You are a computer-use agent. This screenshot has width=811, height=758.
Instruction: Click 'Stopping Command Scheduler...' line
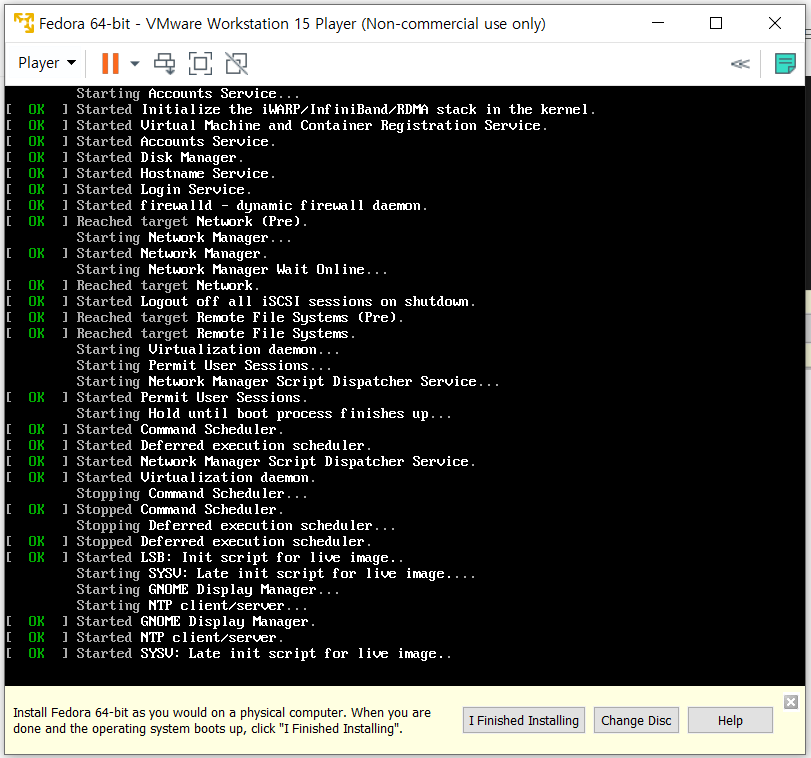point(192,494)
